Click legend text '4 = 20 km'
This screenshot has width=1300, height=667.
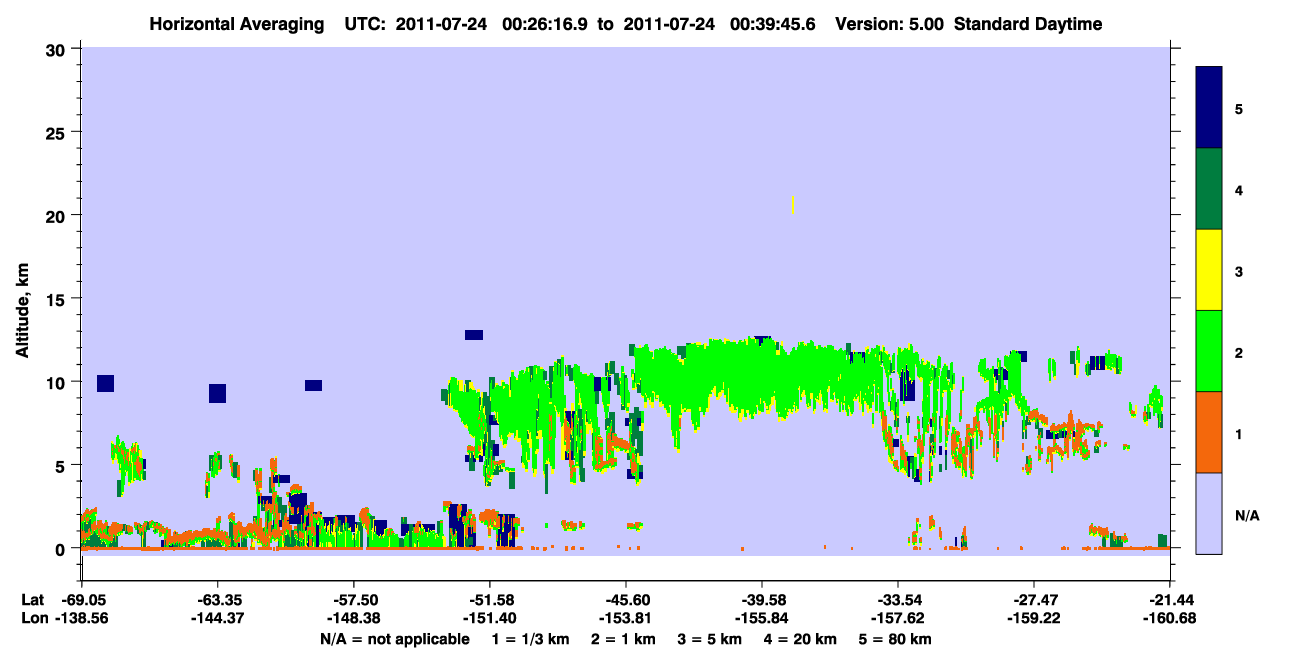pos(801,639)
